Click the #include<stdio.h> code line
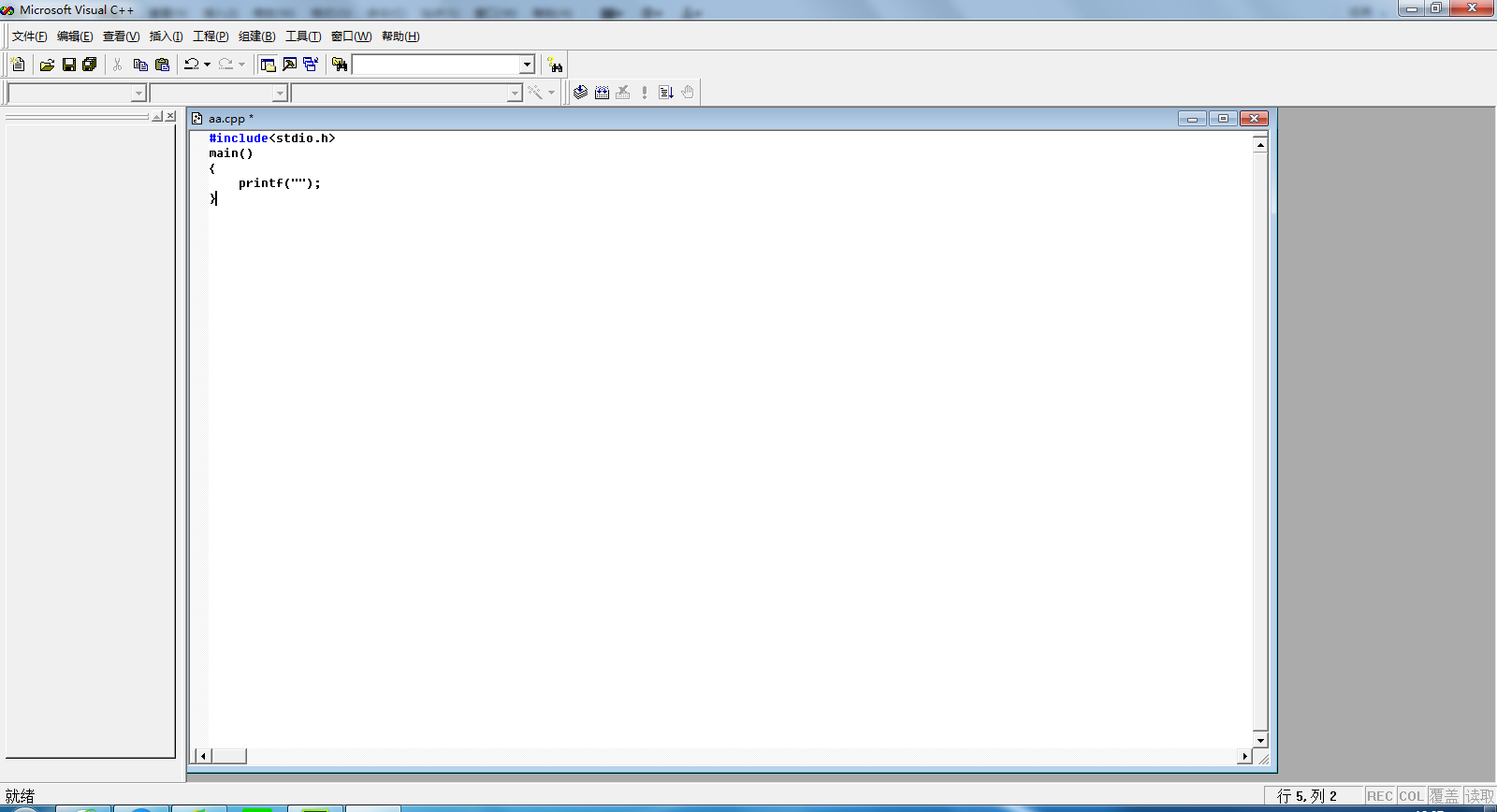 pos(271,138)
